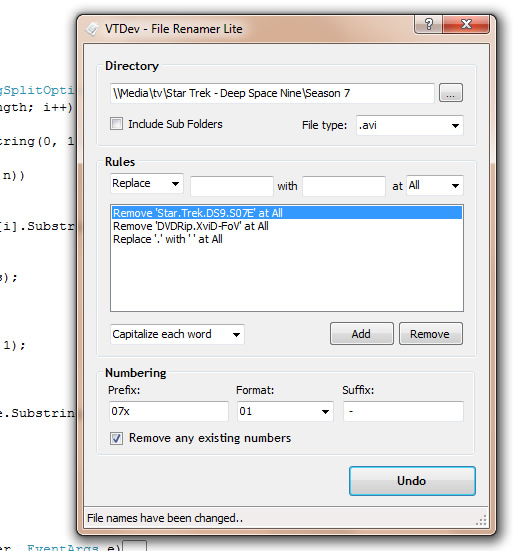Select rule Remove 'DVDRip.XviD-FoV' at All
This screenshot has width=513, height=551.
191,226
